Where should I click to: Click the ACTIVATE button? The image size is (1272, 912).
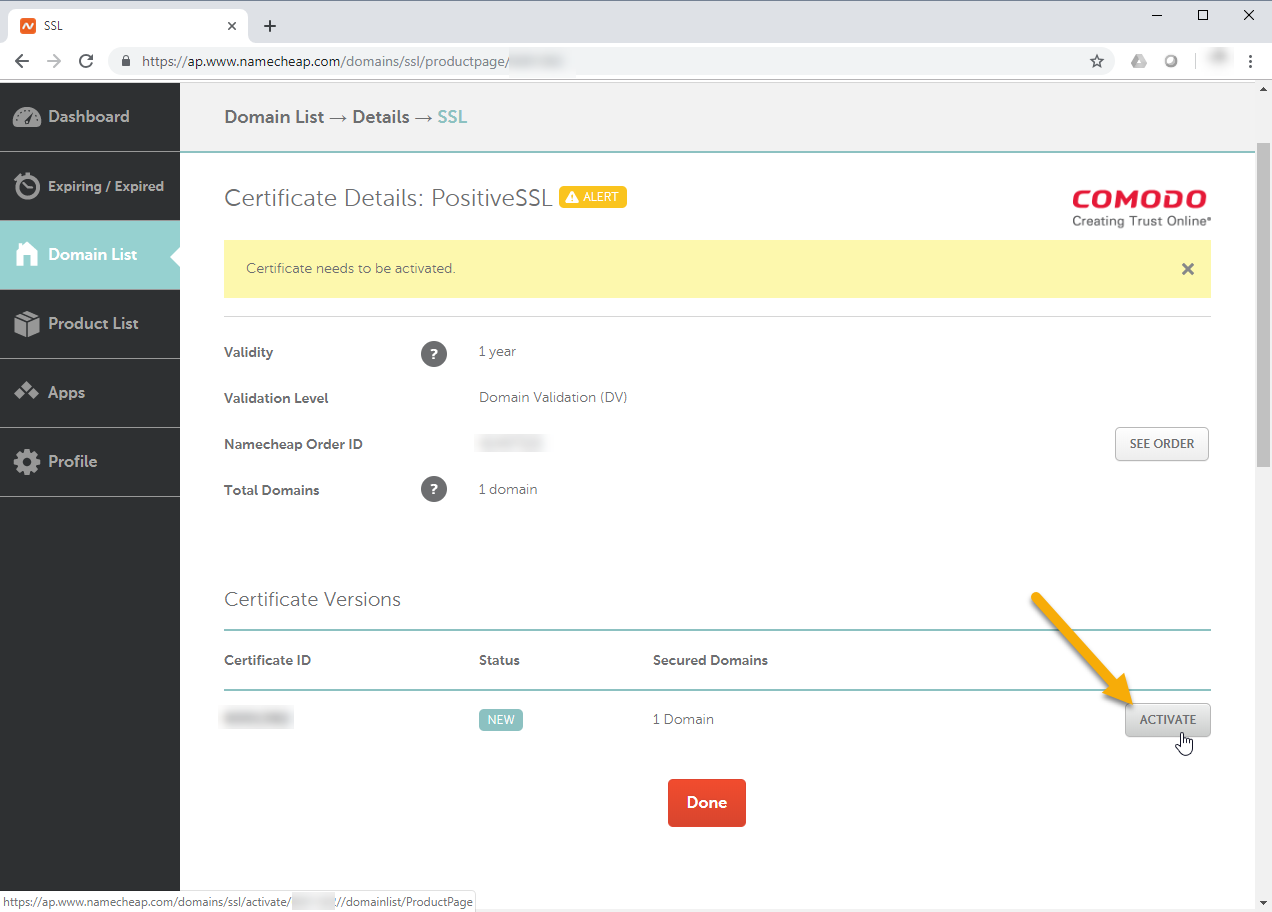tap(1168, 720)
